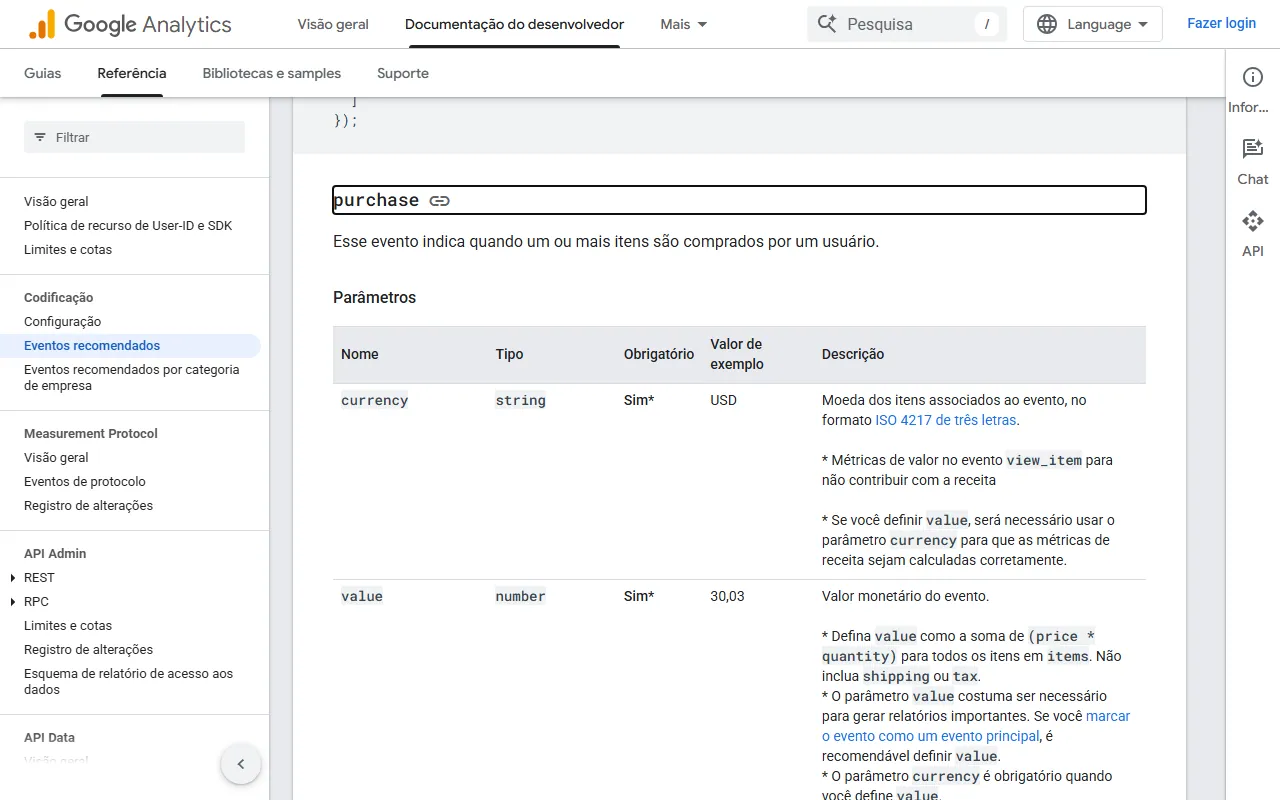Click the 30,03 example value cell
Image resolution: width=1280 pixels, height=800 pixels.
point(727,596)
